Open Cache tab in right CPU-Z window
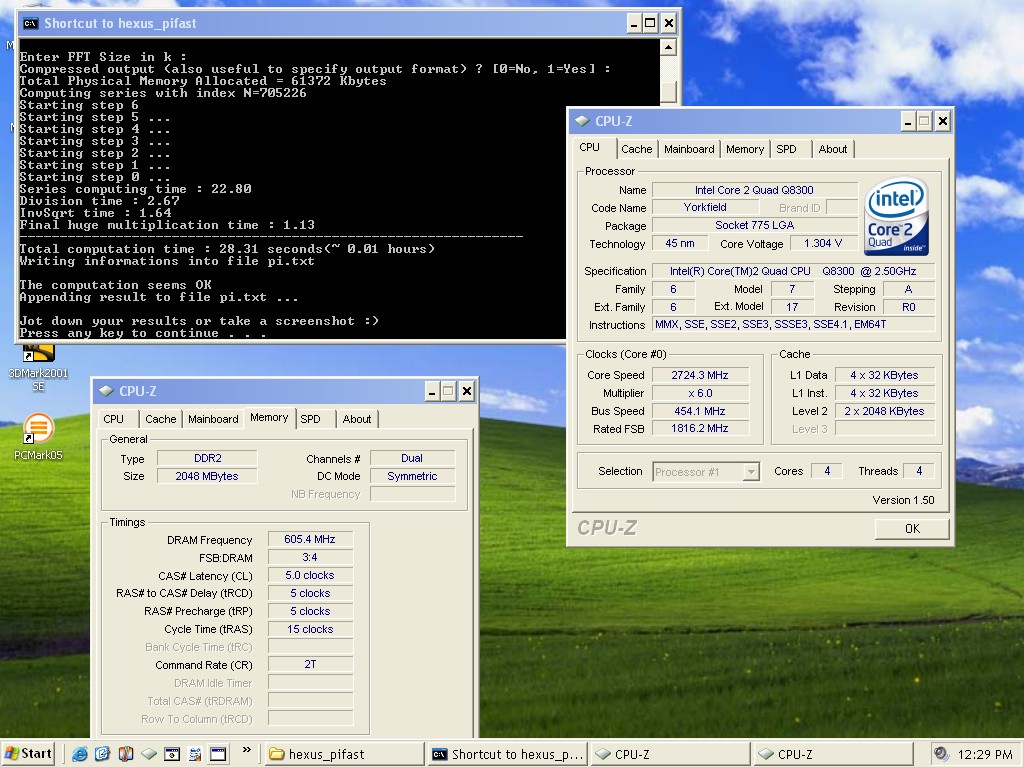Image resolution: width=1024 pixels, height=768 pixels. point(637,149)
